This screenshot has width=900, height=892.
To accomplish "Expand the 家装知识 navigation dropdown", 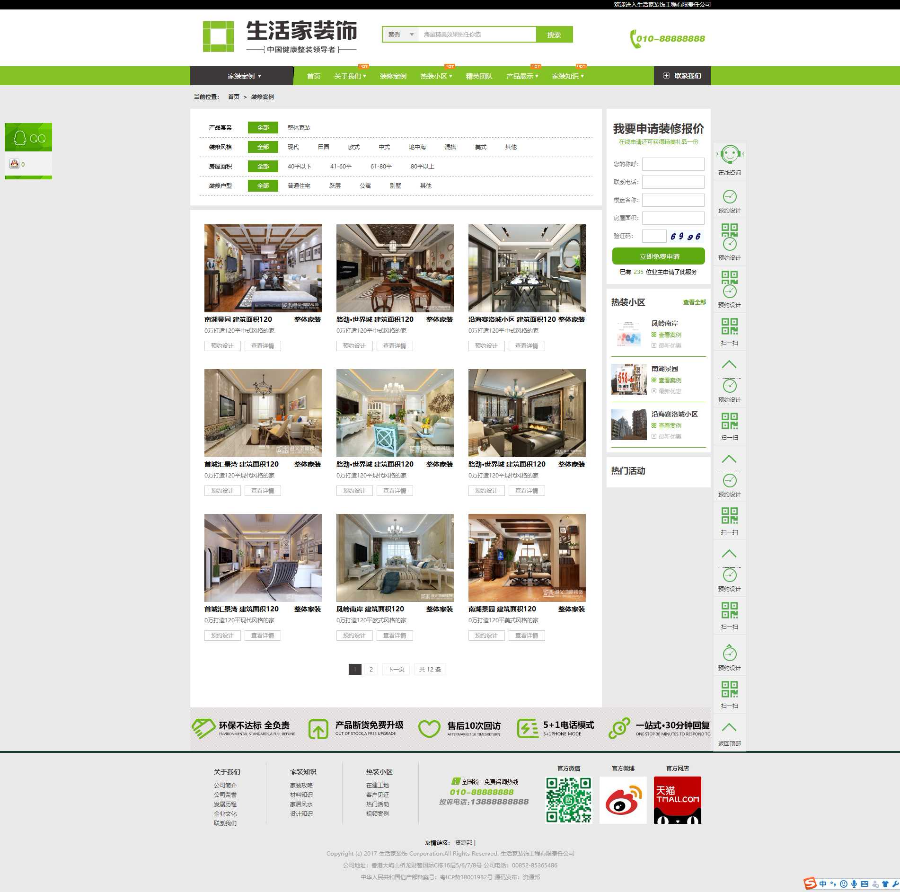I will point(568,76).
